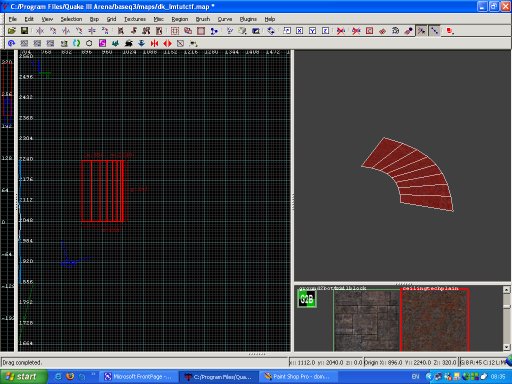Click the red C patch bounding box icon
Image resolution: width=512 pixels, height=384 pixels.
(x=369, y=31)
